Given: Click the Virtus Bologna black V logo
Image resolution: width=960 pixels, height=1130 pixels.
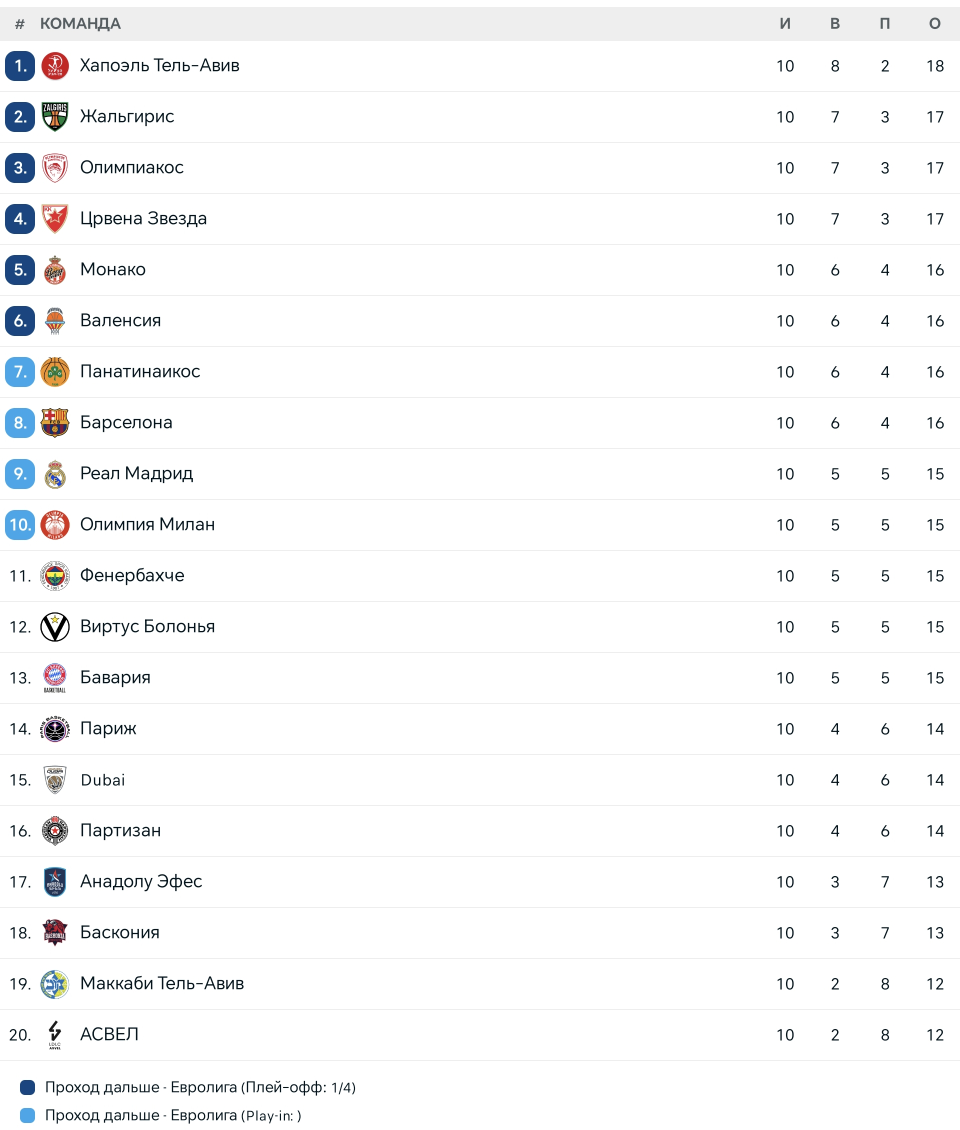Looking at the screenshot, I should pyautogui.click(x=55, y=627).
